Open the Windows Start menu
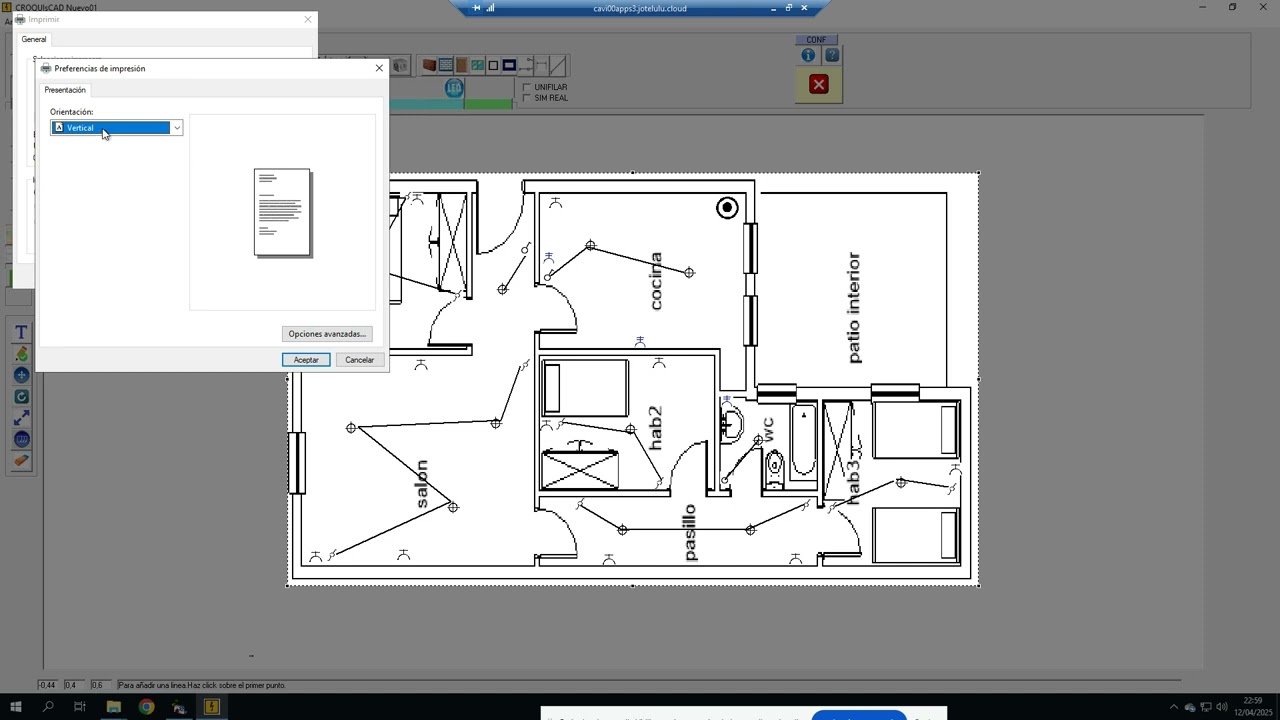1280x720 pixels. (17, 707)
